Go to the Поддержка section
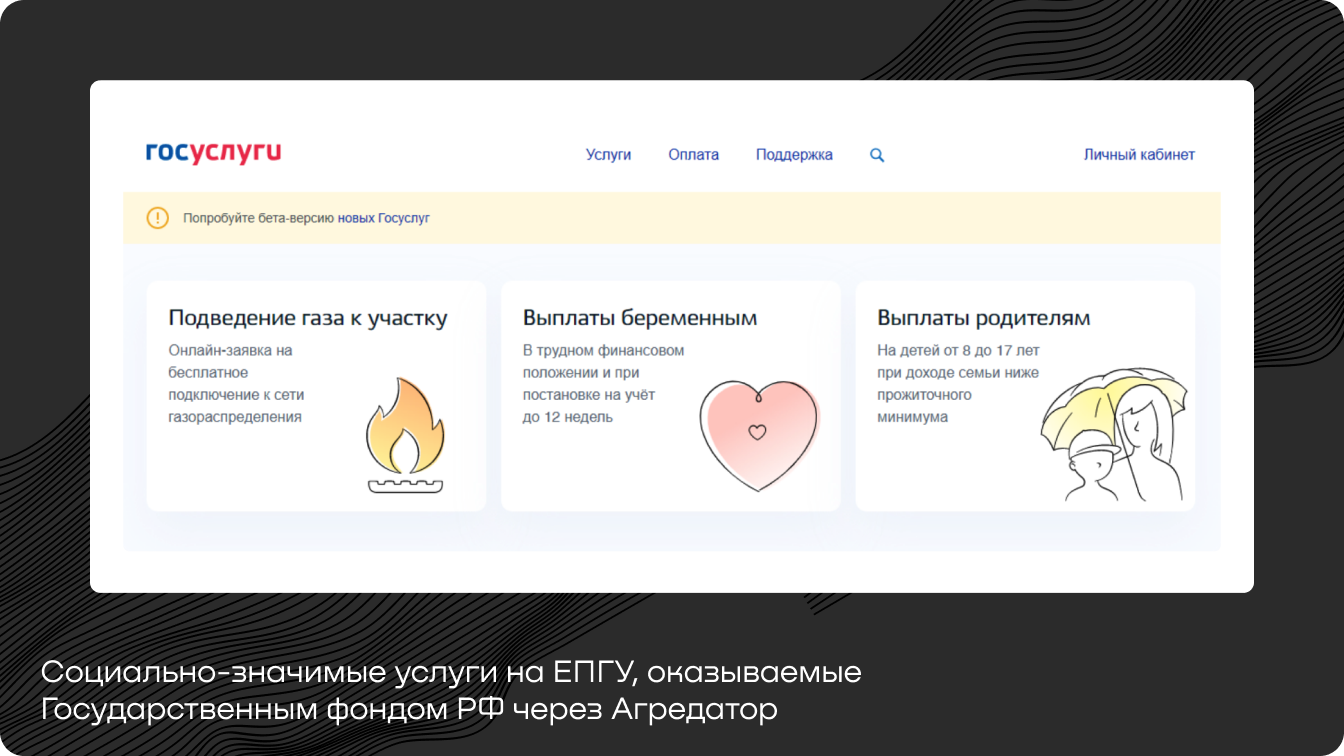The image size is (1344, 756). (794, 155)
